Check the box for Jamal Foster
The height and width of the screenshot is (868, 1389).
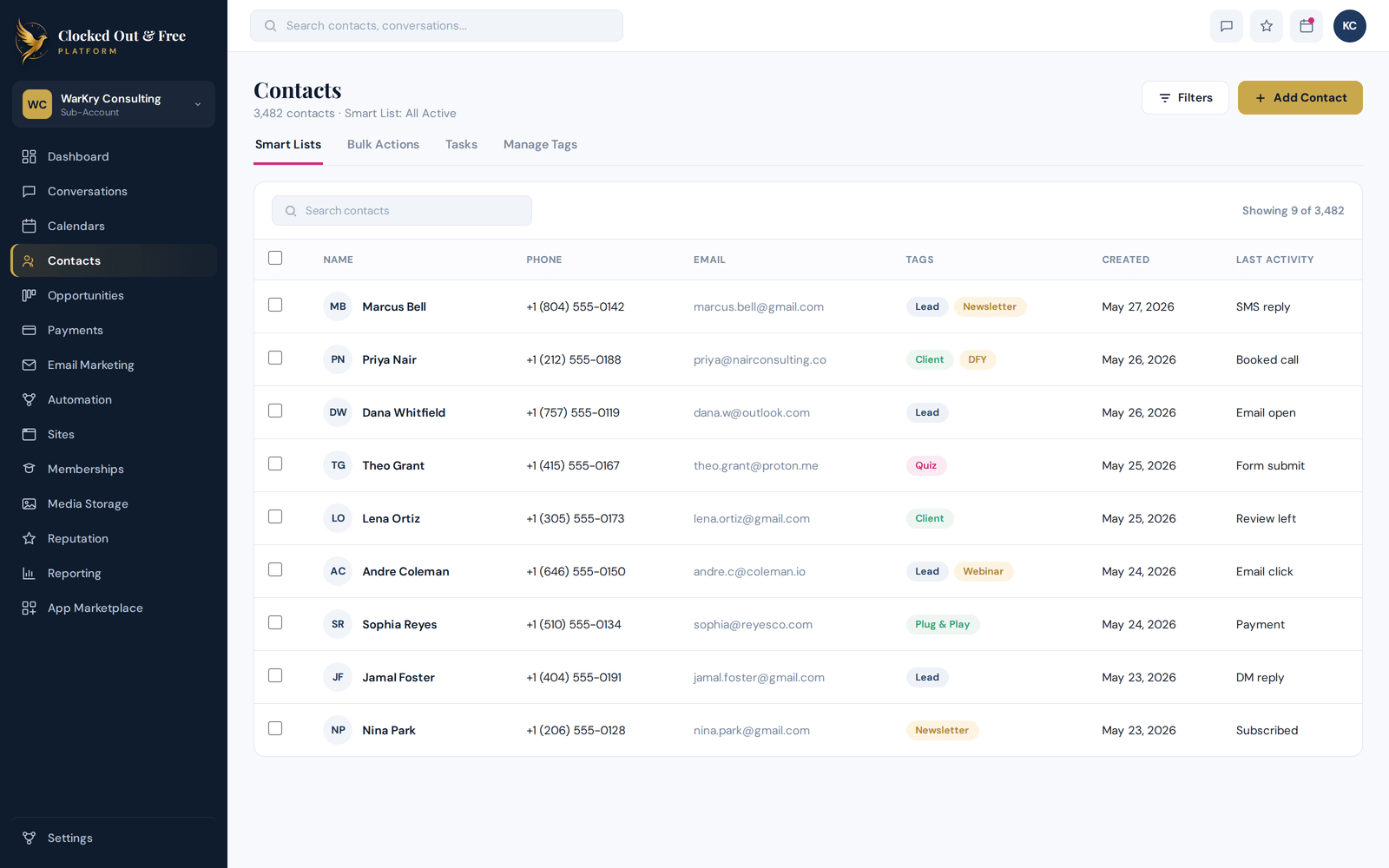[275, 675]
